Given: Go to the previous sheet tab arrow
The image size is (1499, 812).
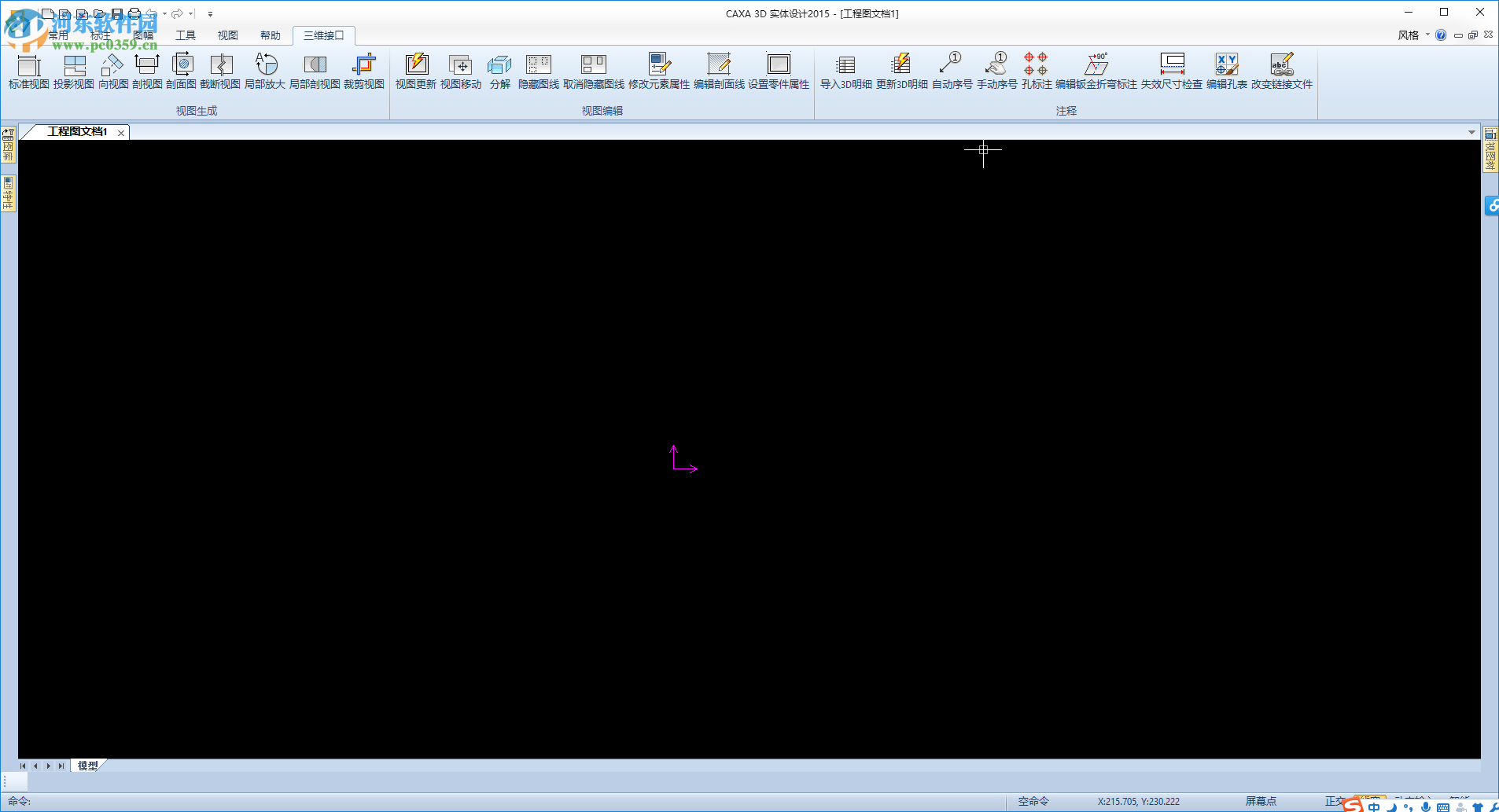Looking at the screenshot, I should pyautogui.click(x=35, y=766).
